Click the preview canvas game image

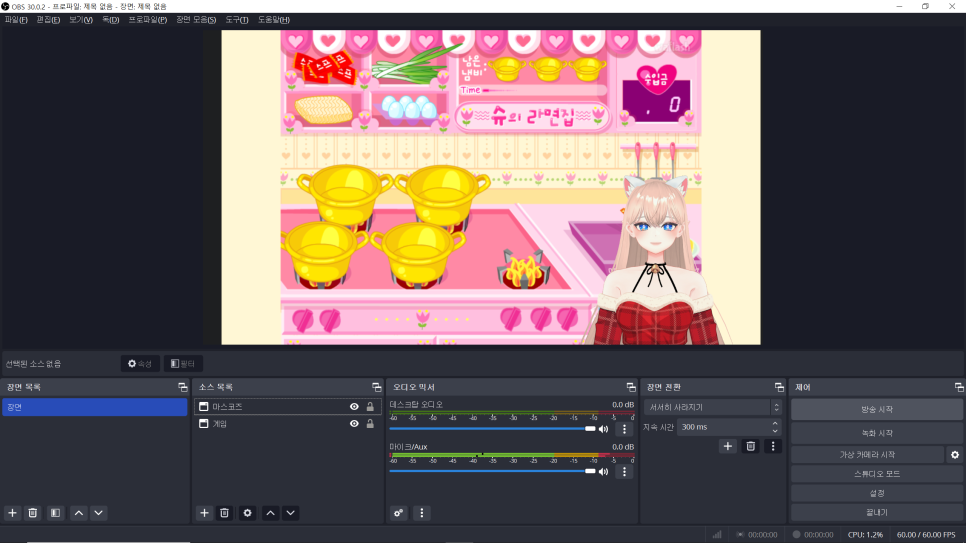tap(491, 187)
